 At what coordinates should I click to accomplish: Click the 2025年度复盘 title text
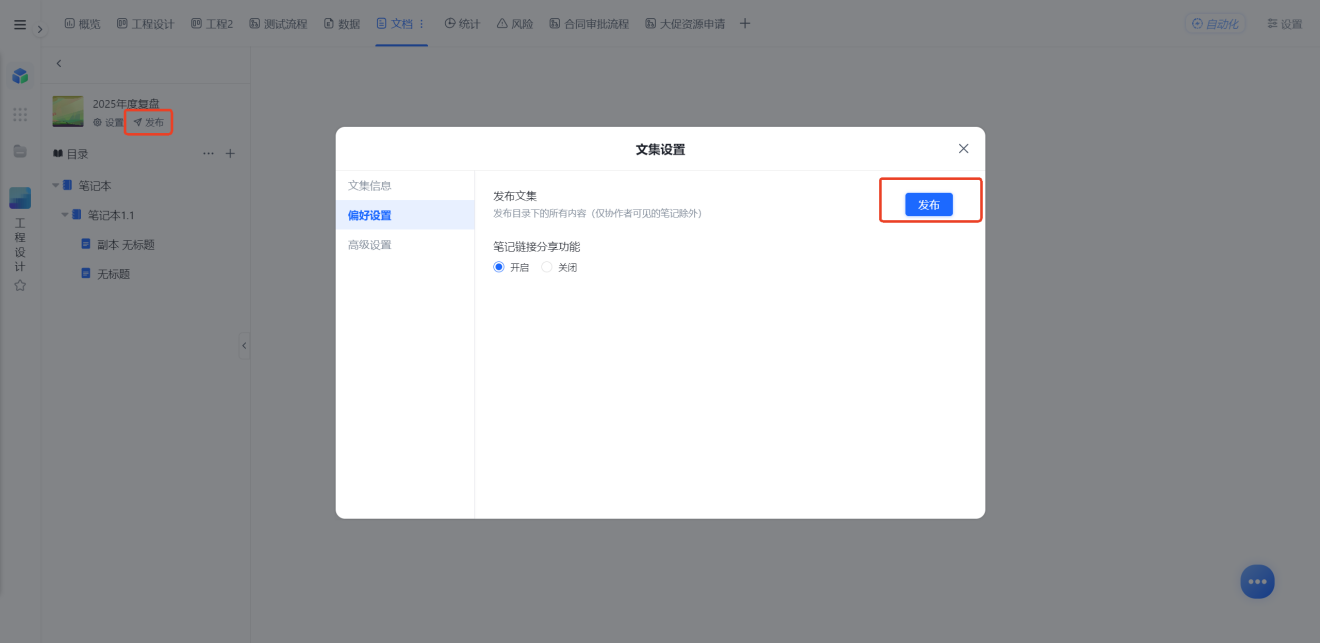[x=126, y=103]
